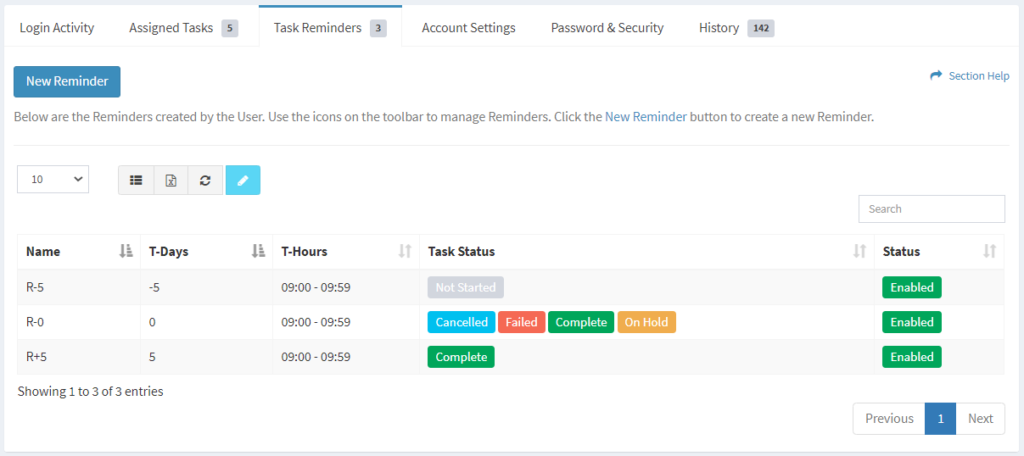Click the refresh table icon
This screenshot has height=456, width=1024.
[x=205, y=180]
